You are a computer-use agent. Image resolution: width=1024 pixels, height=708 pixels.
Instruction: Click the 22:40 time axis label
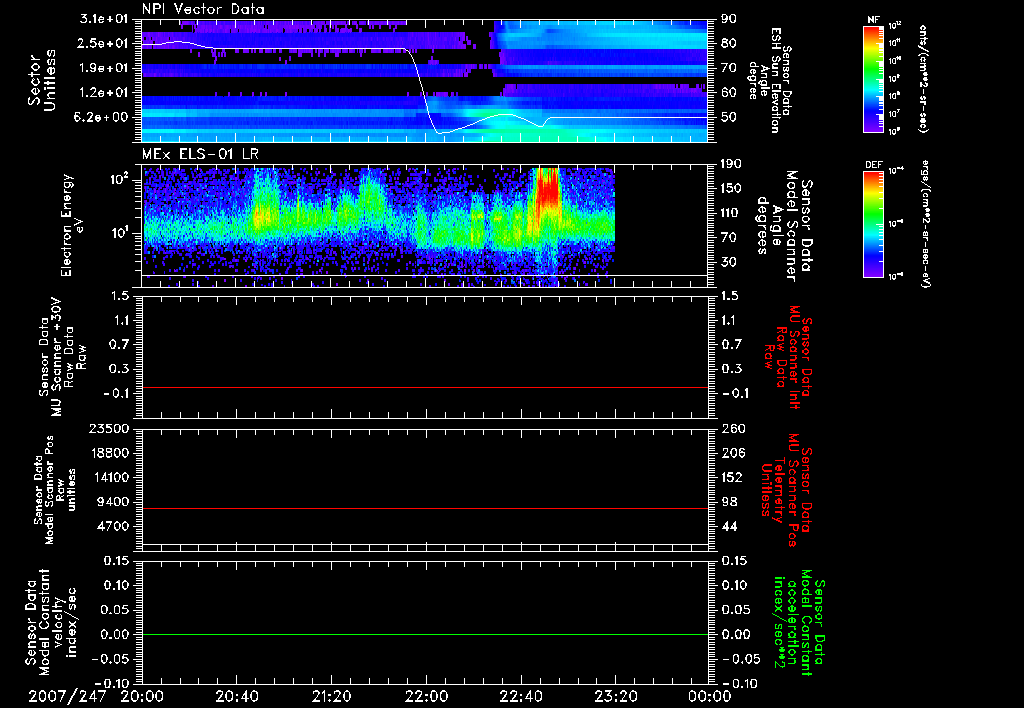[520, 696]
